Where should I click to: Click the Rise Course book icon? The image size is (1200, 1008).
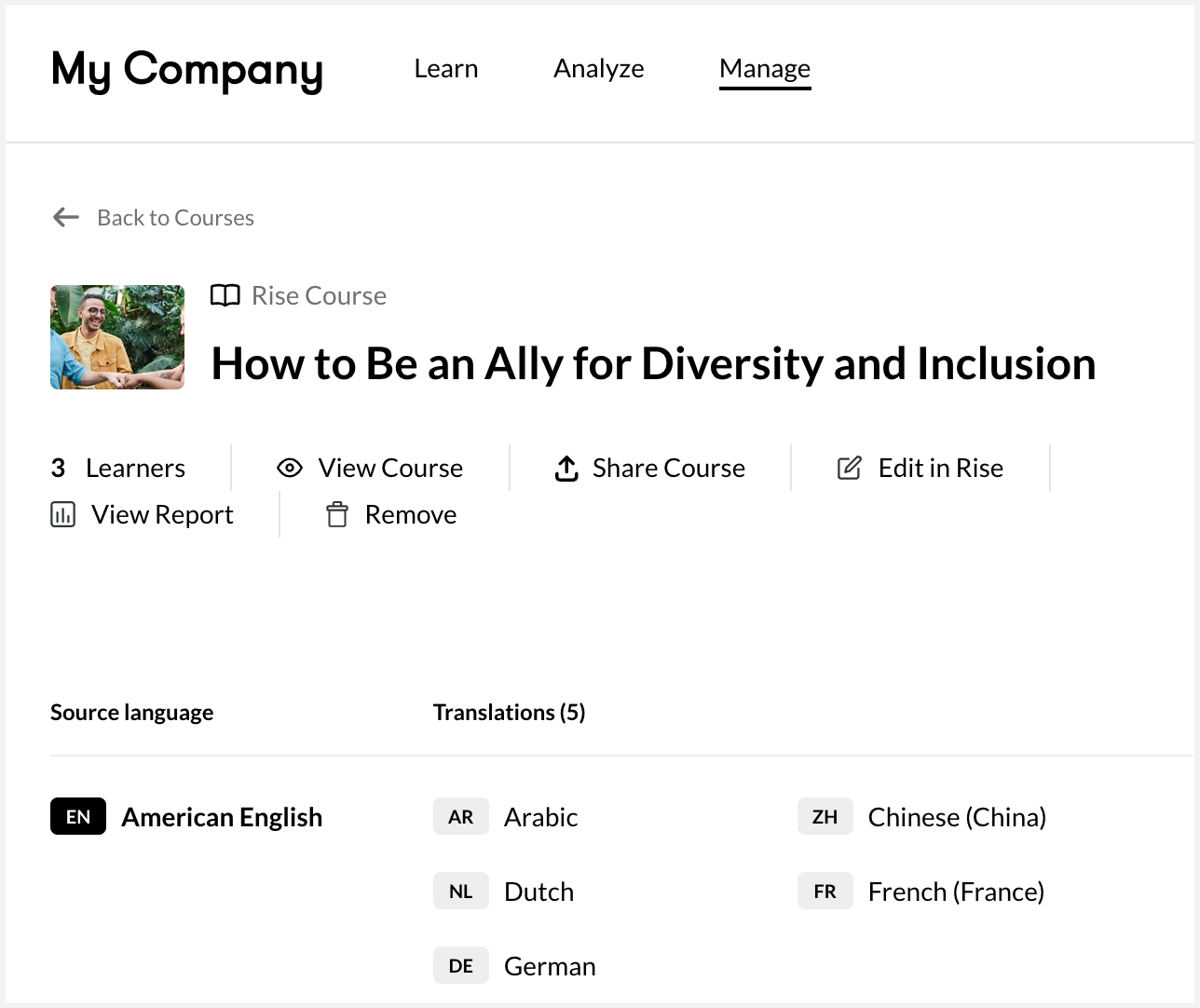(x=225, y=295)
